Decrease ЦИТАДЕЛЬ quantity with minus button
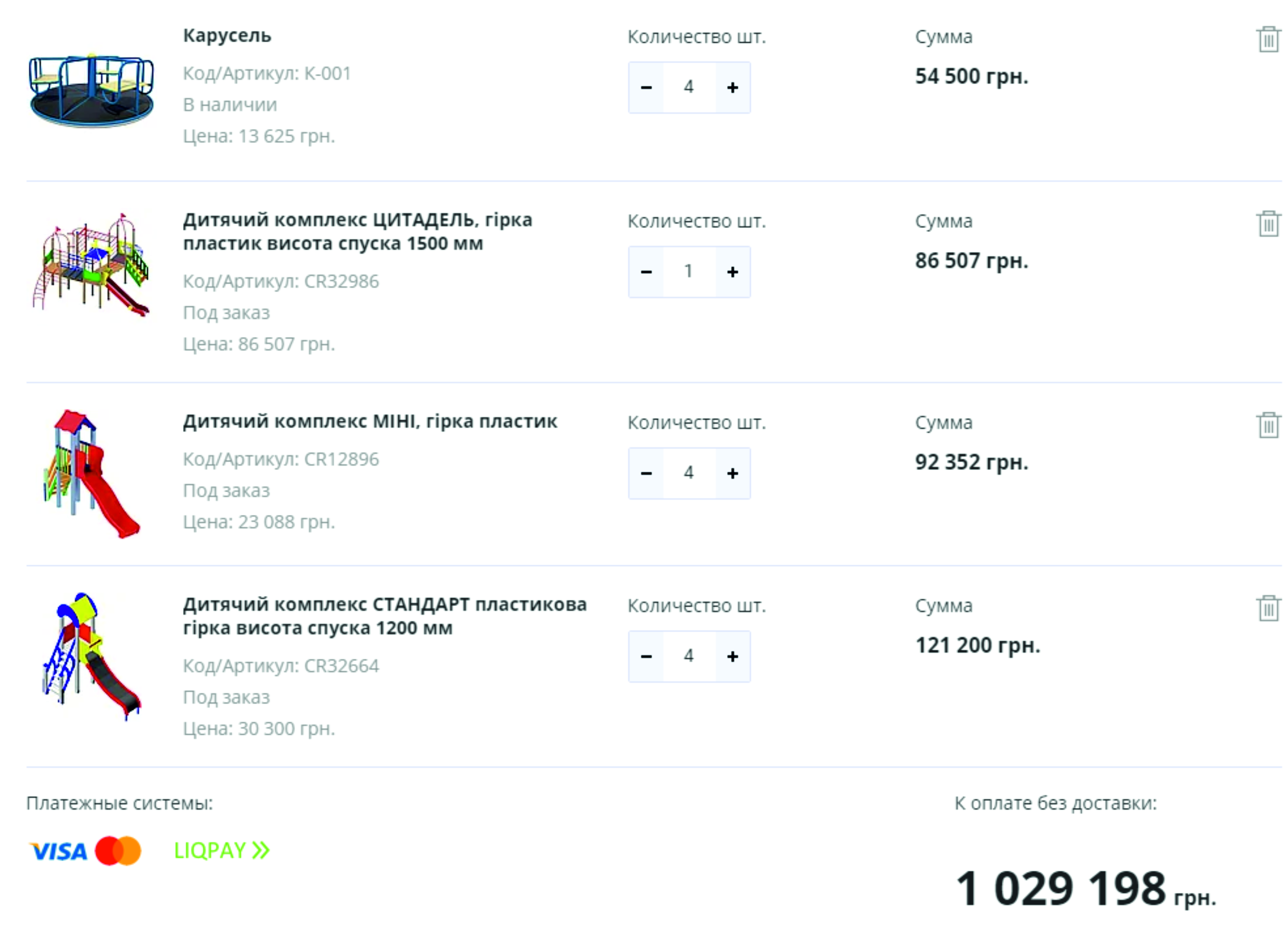 pos(646,272)
